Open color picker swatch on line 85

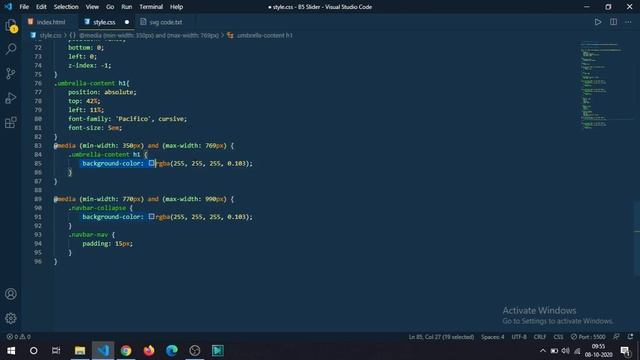(x=151, y=163)
